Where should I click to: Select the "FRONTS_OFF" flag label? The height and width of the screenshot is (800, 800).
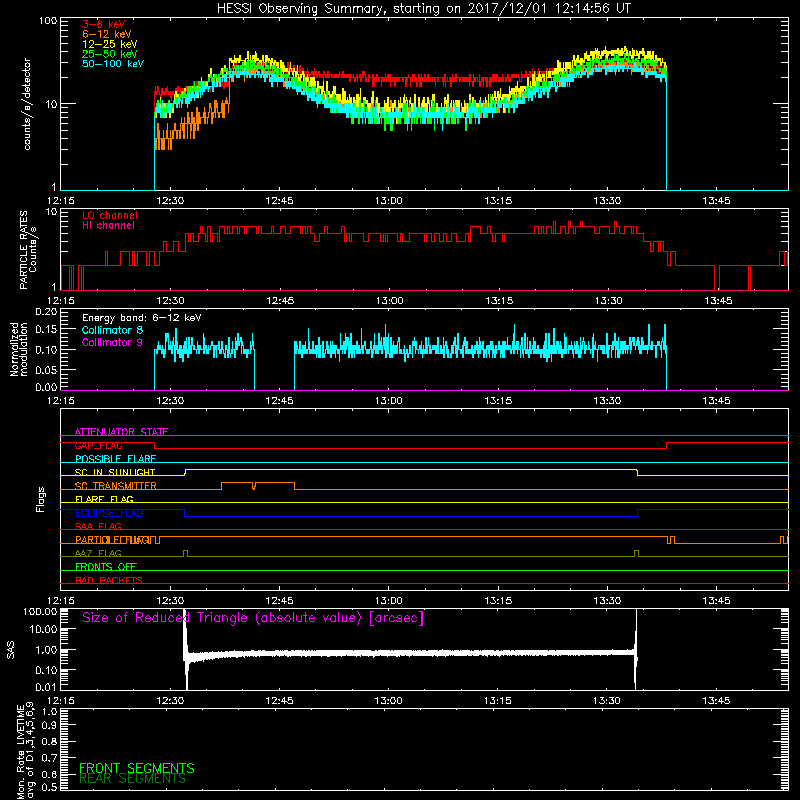106,567
